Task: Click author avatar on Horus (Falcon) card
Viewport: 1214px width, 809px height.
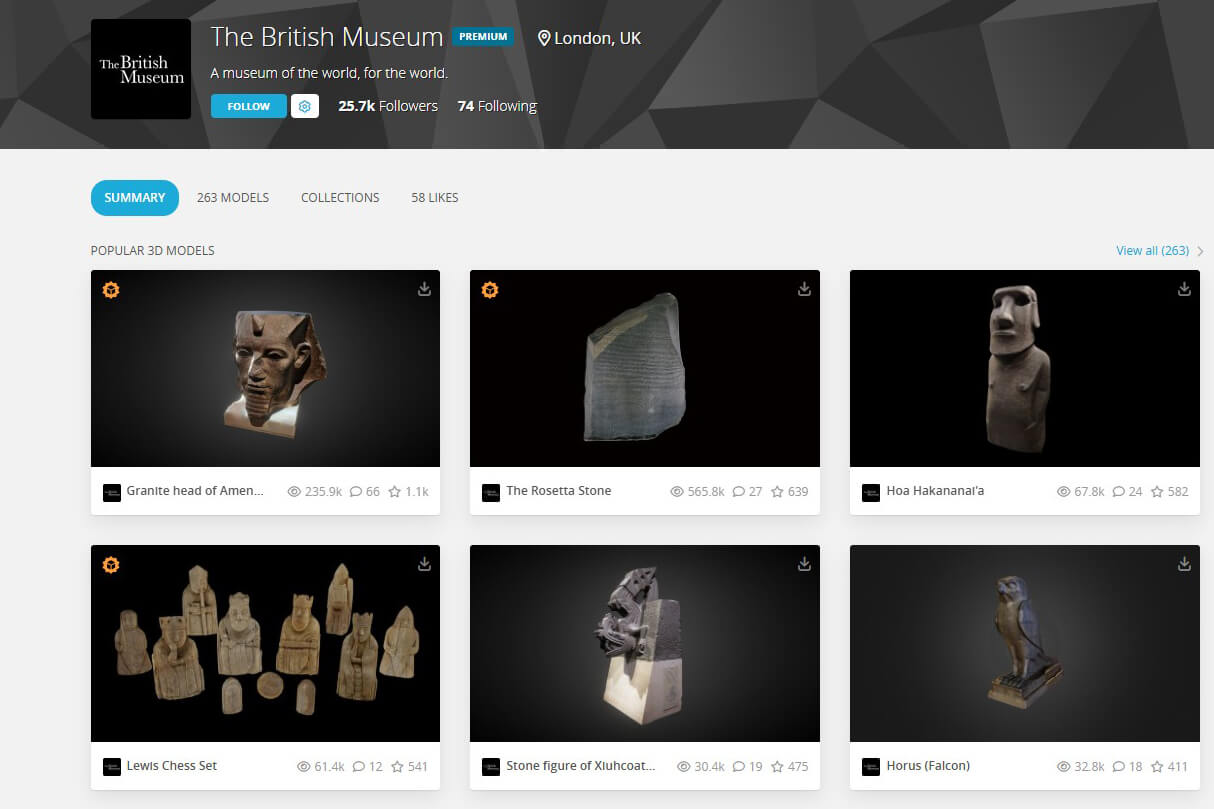Action: [x=871, y=767]
